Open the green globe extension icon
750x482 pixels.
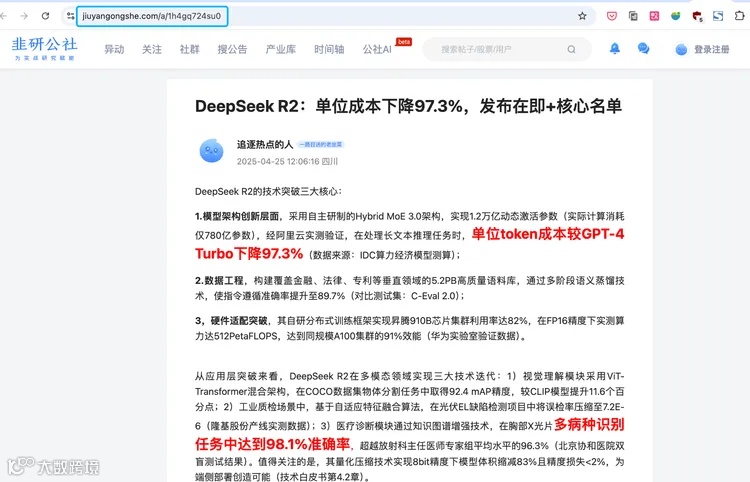click(x=675, y=16)
